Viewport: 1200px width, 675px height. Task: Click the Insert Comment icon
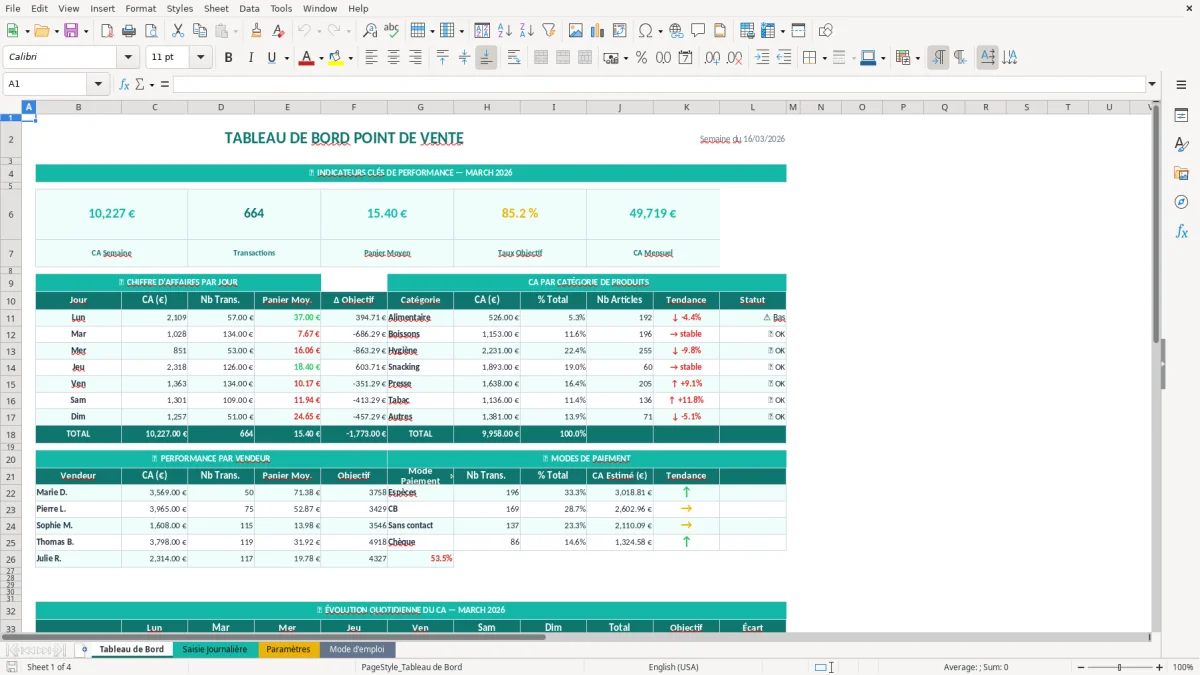point(698,31)
